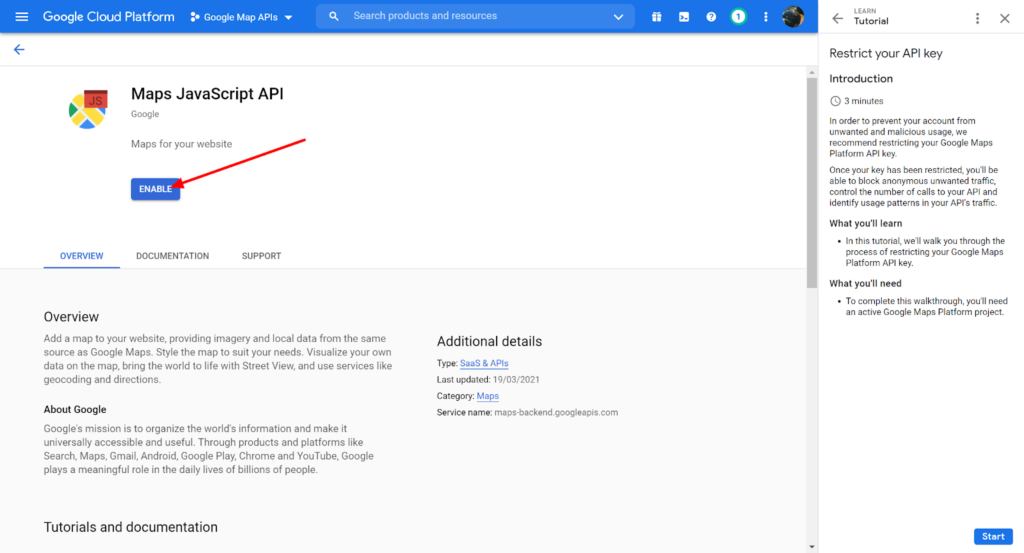Open the Maps category link
1024x553 pixels.
(488, 396)
